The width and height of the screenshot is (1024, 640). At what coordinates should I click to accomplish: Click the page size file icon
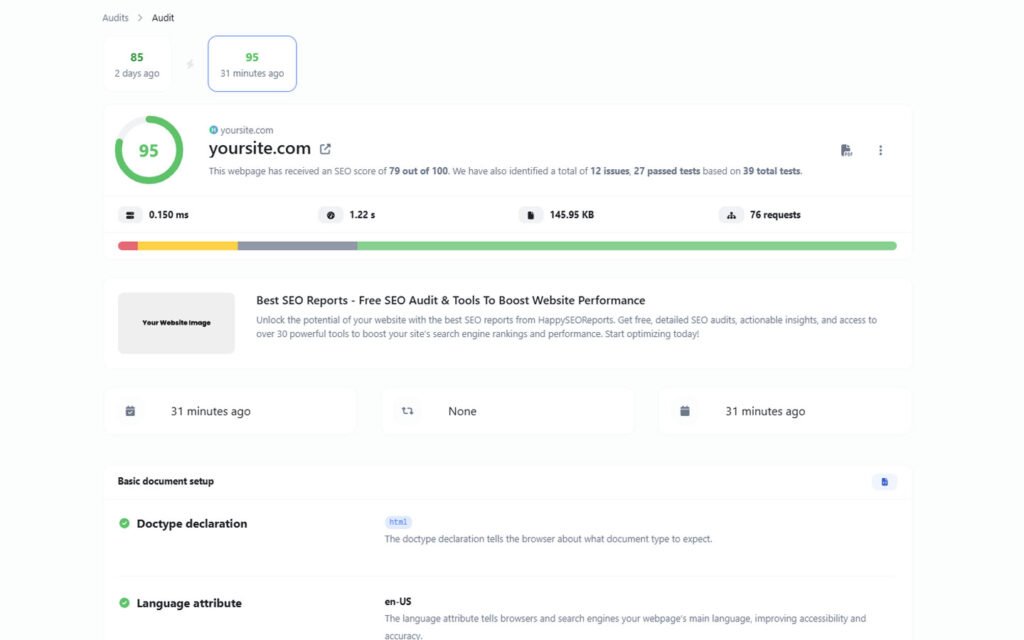pos(530,215)
